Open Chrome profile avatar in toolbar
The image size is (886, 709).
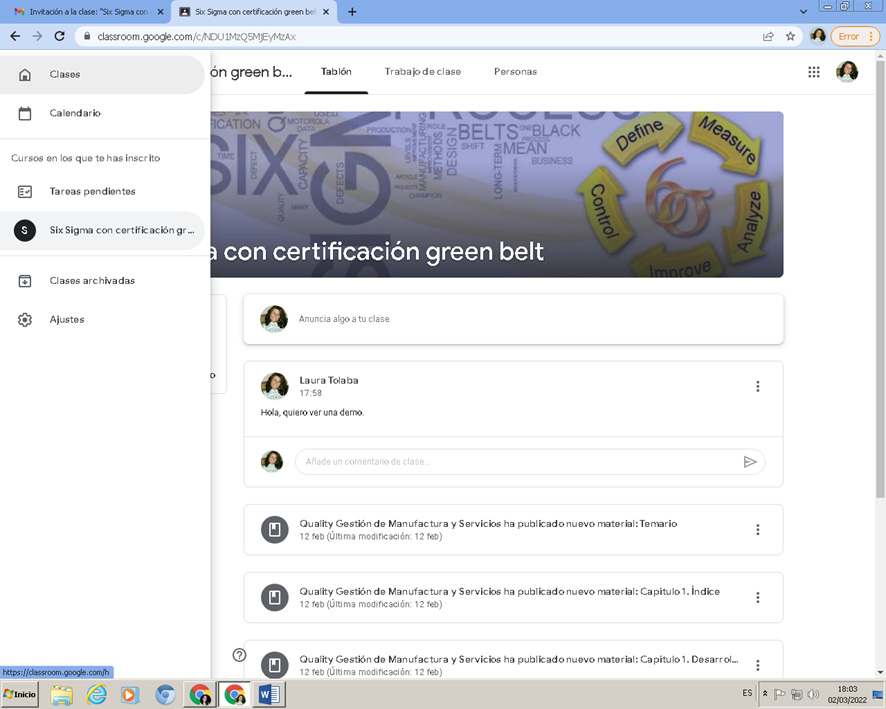[818, 36]
